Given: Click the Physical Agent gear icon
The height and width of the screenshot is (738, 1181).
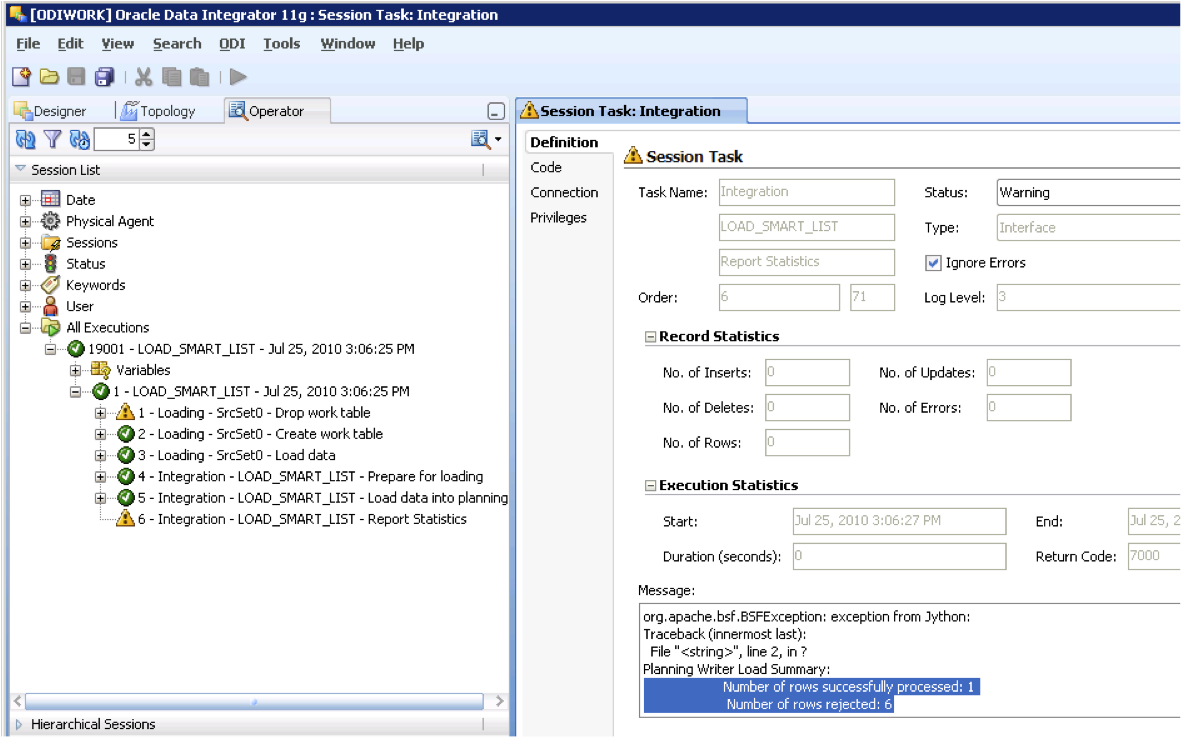Looking at the screenshot, I should pyautogui.click(x=50, y=221).
